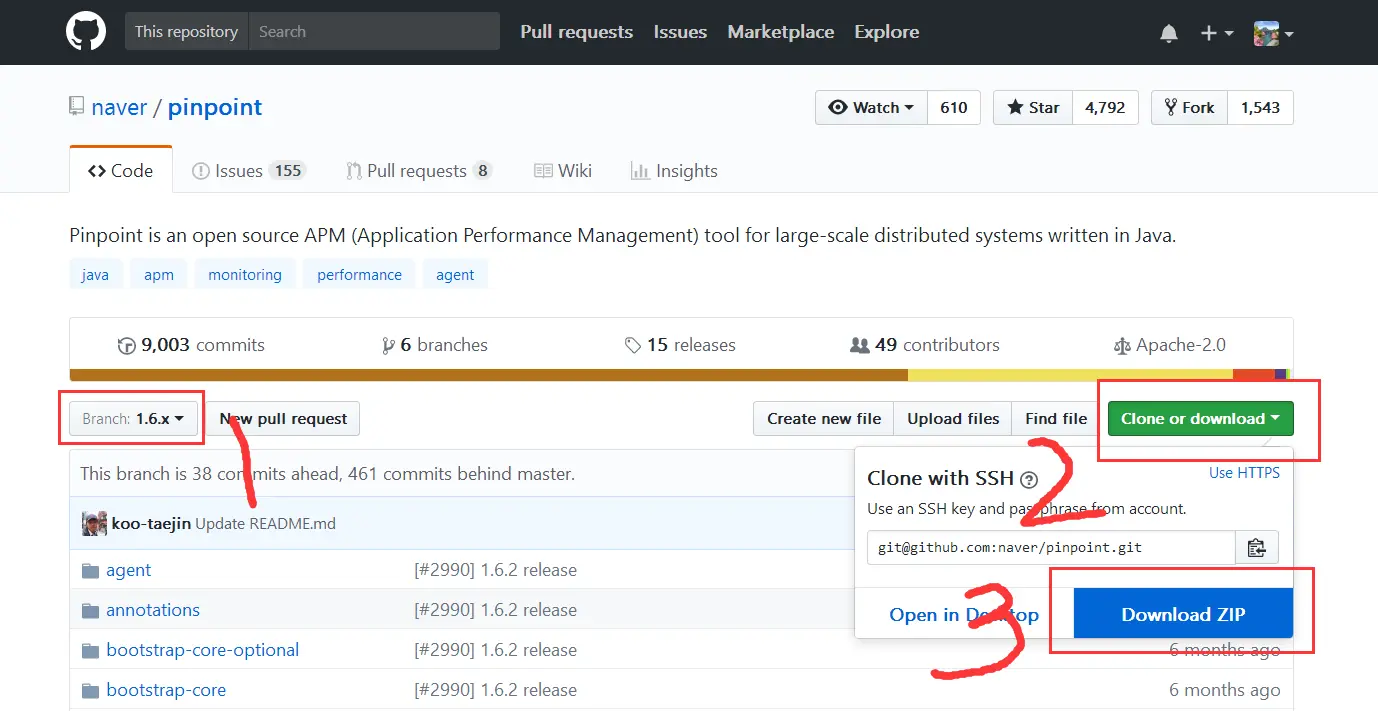This screenshot has width=1378, height=711.
Task: Open Marketplace in top navigation
Action: 781,32
